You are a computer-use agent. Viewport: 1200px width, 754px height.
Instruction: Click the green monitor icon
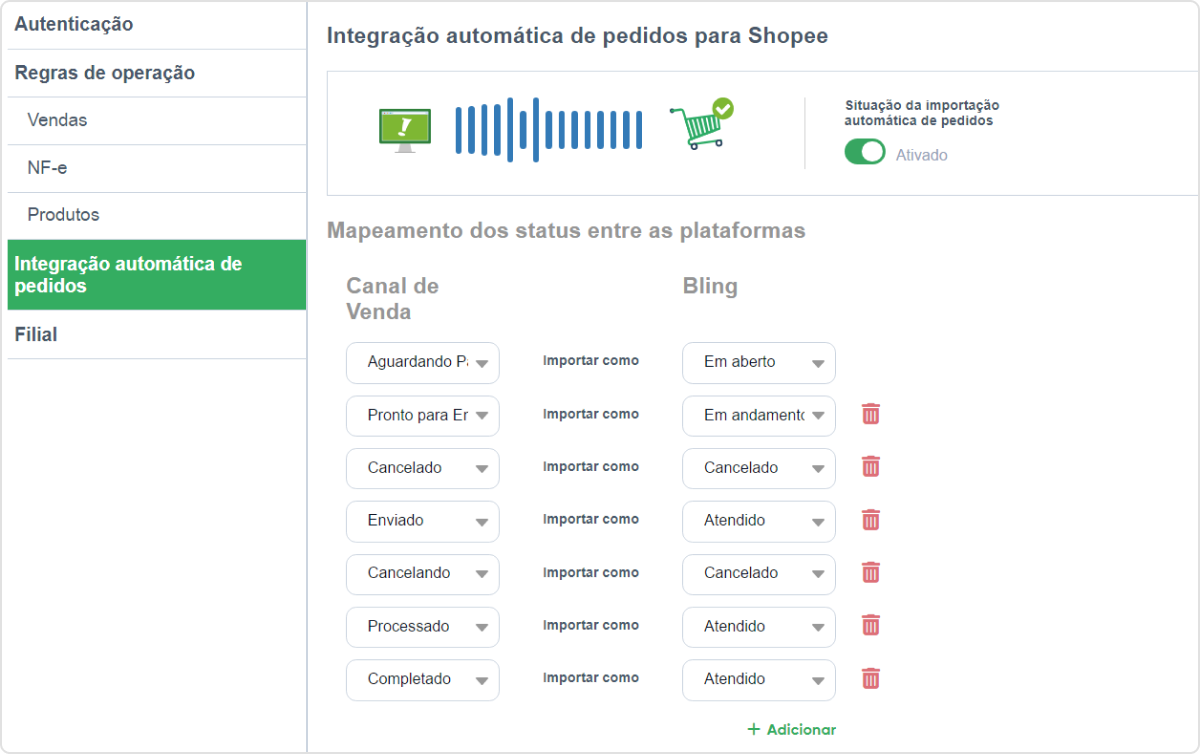tap(405, 130)
